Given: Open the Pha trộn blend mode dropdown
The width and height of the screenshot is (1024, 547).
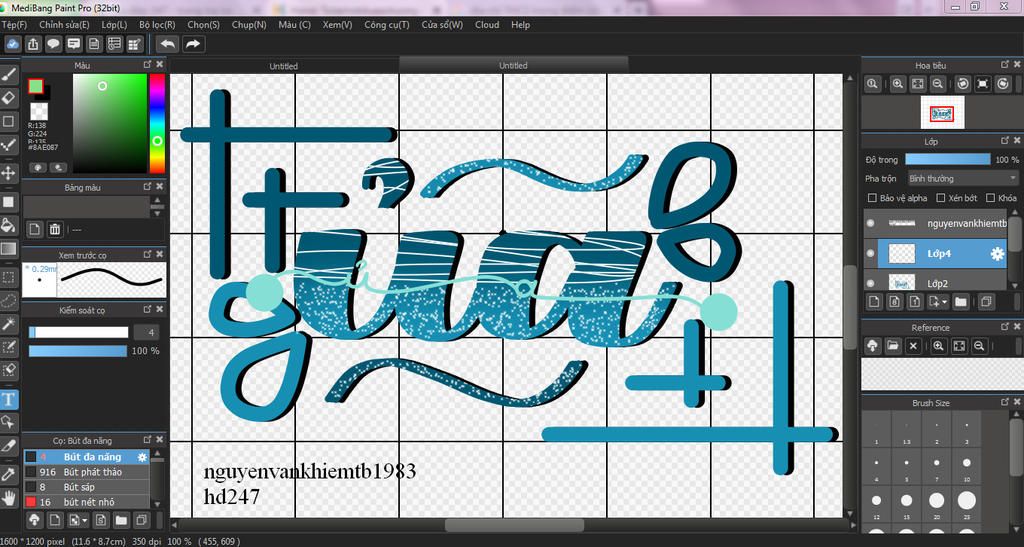Looking at the screenshot, I should [x=963, y=178].
